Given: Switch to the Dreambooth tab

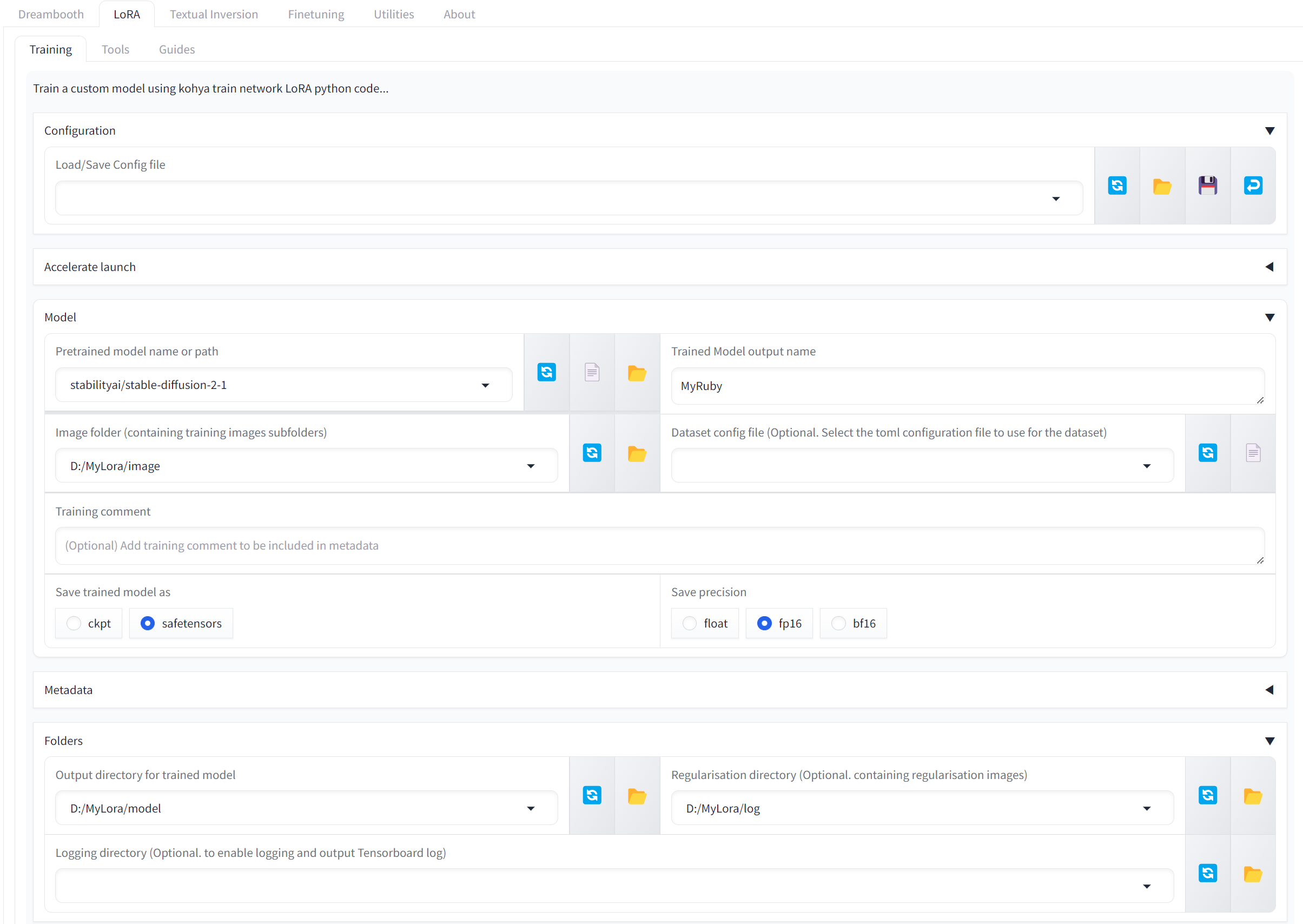Looking at the screenshot, I should pyautogui.click(x=51, y=14).
